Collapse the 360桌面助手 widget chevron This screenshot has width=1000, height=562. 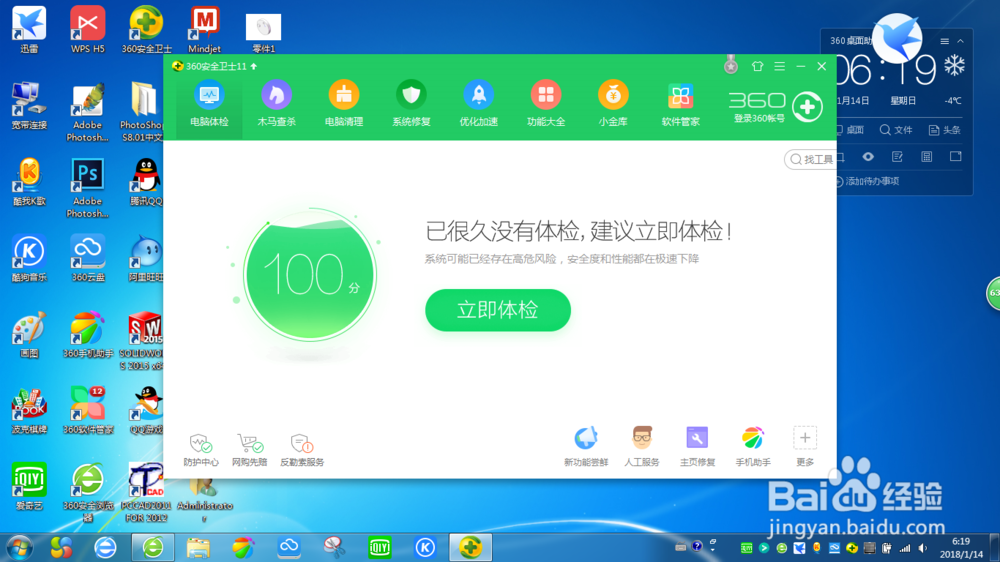(x=960, y=41)
